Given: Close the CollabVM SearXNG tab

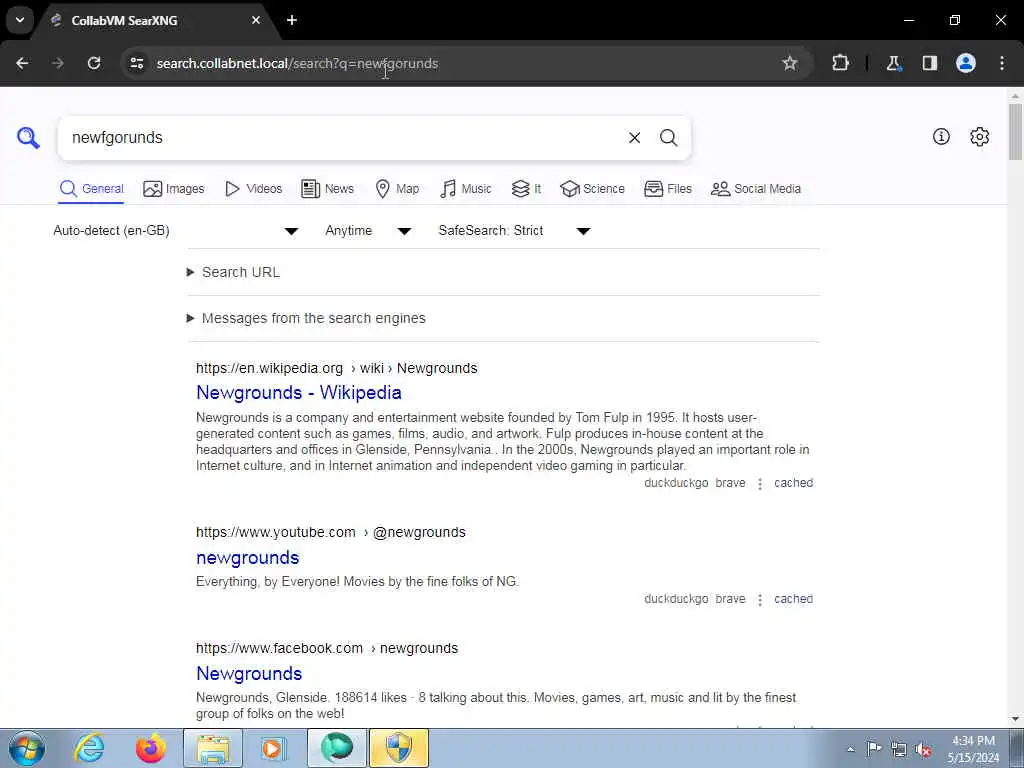Looking at the screenshot, I should [x=256, y=20].
